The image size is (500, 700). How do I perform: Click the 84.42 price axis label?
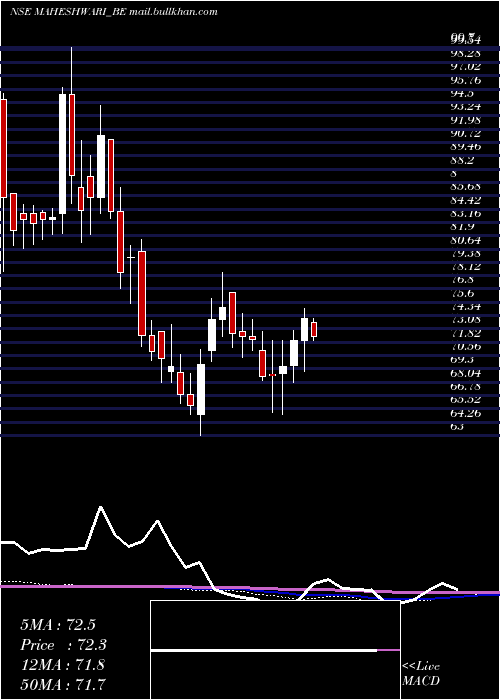point(465,200)
